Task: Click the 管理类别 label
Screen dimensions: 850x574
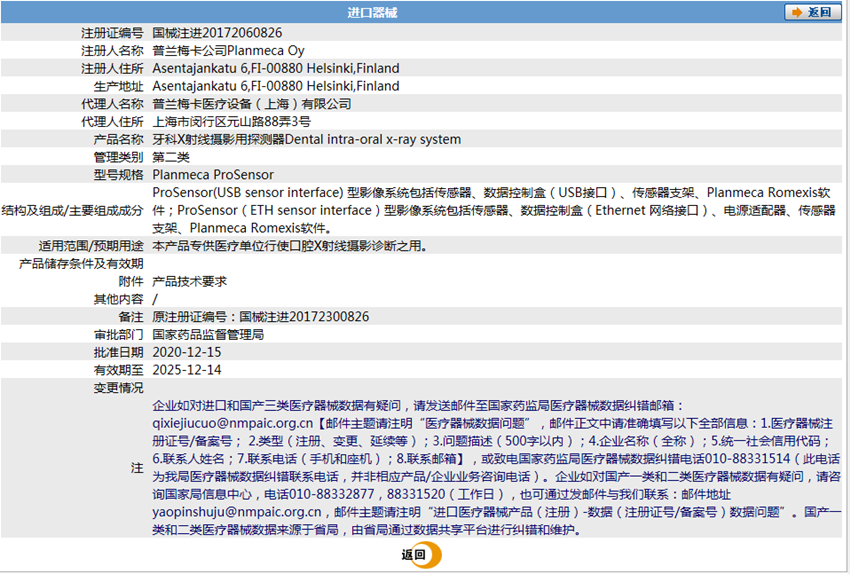Action: coord(119,157)
